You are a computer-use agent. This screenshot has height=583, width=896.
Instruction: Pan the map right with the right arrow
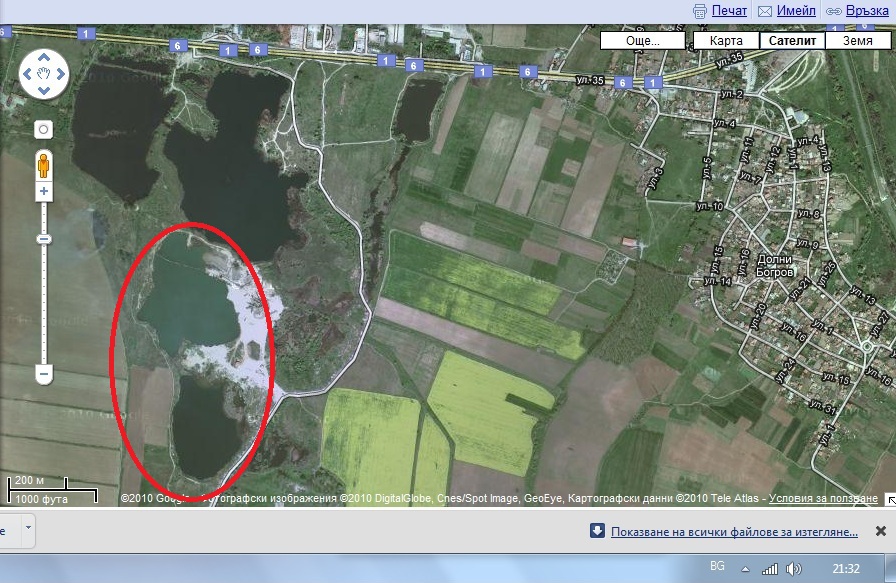(60, 74)
